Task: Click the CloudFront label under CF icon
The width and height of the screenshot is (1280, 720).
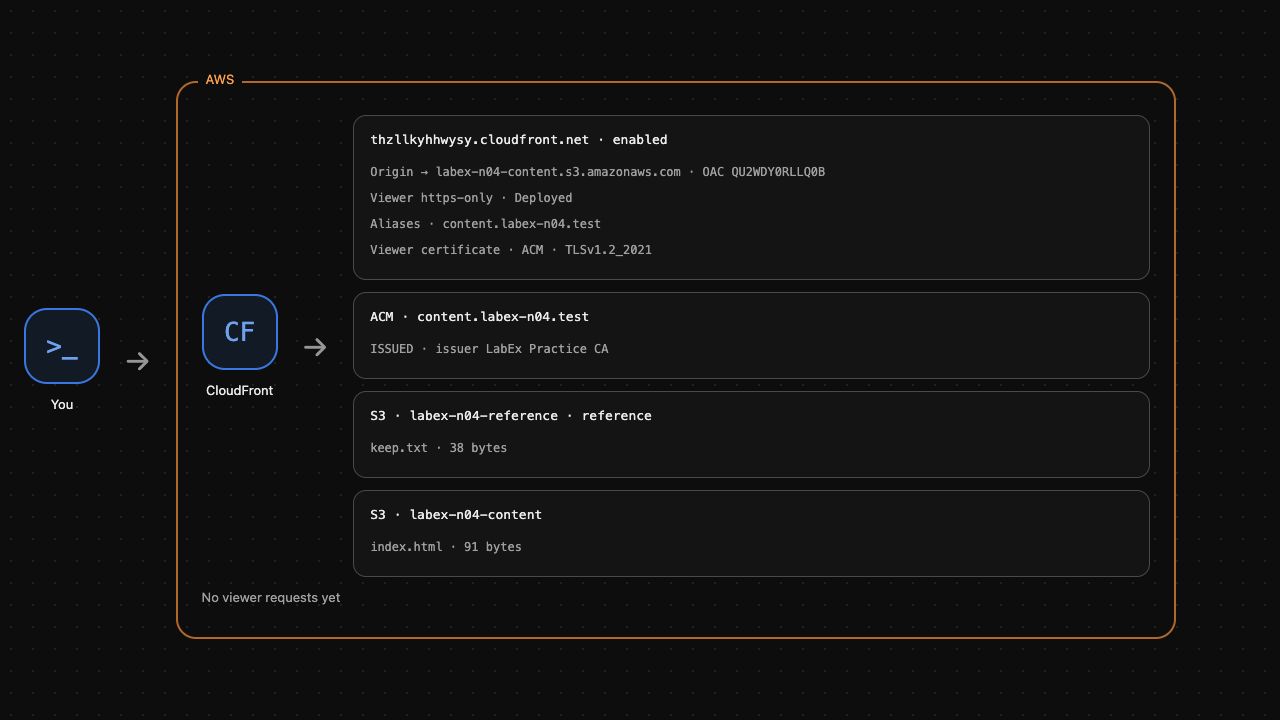Action: coord(239,391)
